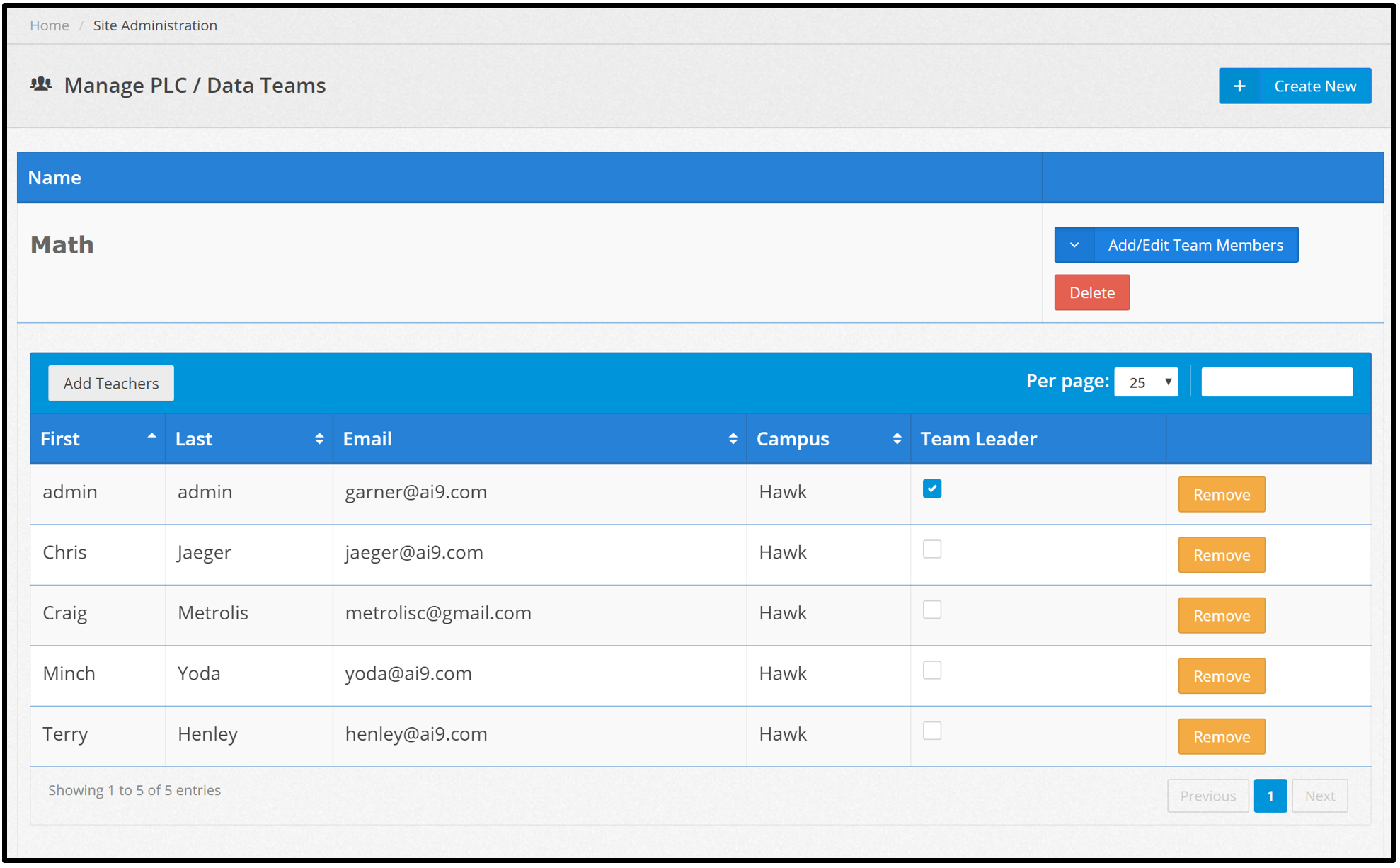
Task: Click Add/Edit Team Members button
Action: click(1195, 245)
